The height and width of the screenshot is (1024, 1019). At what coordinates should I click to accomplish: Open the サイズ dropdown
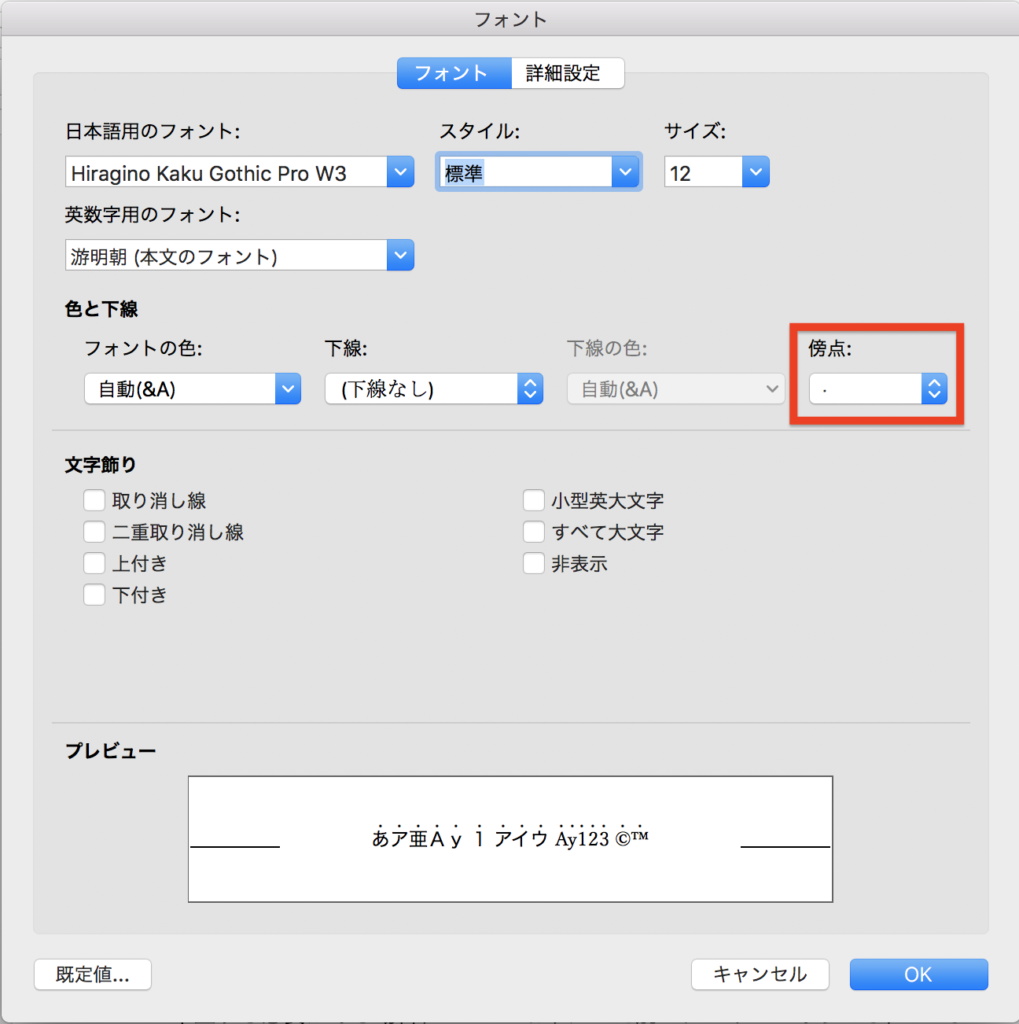point(755,171)
